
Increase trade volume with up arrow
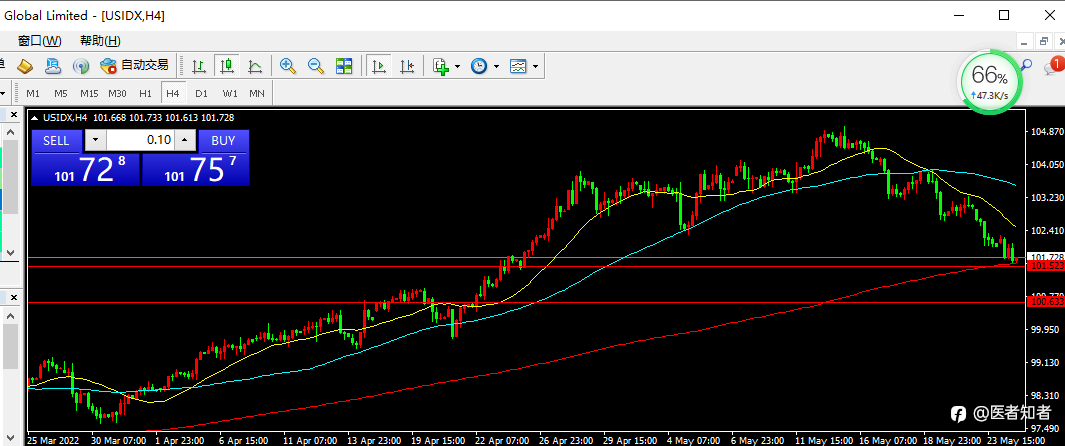click(185, 141)
